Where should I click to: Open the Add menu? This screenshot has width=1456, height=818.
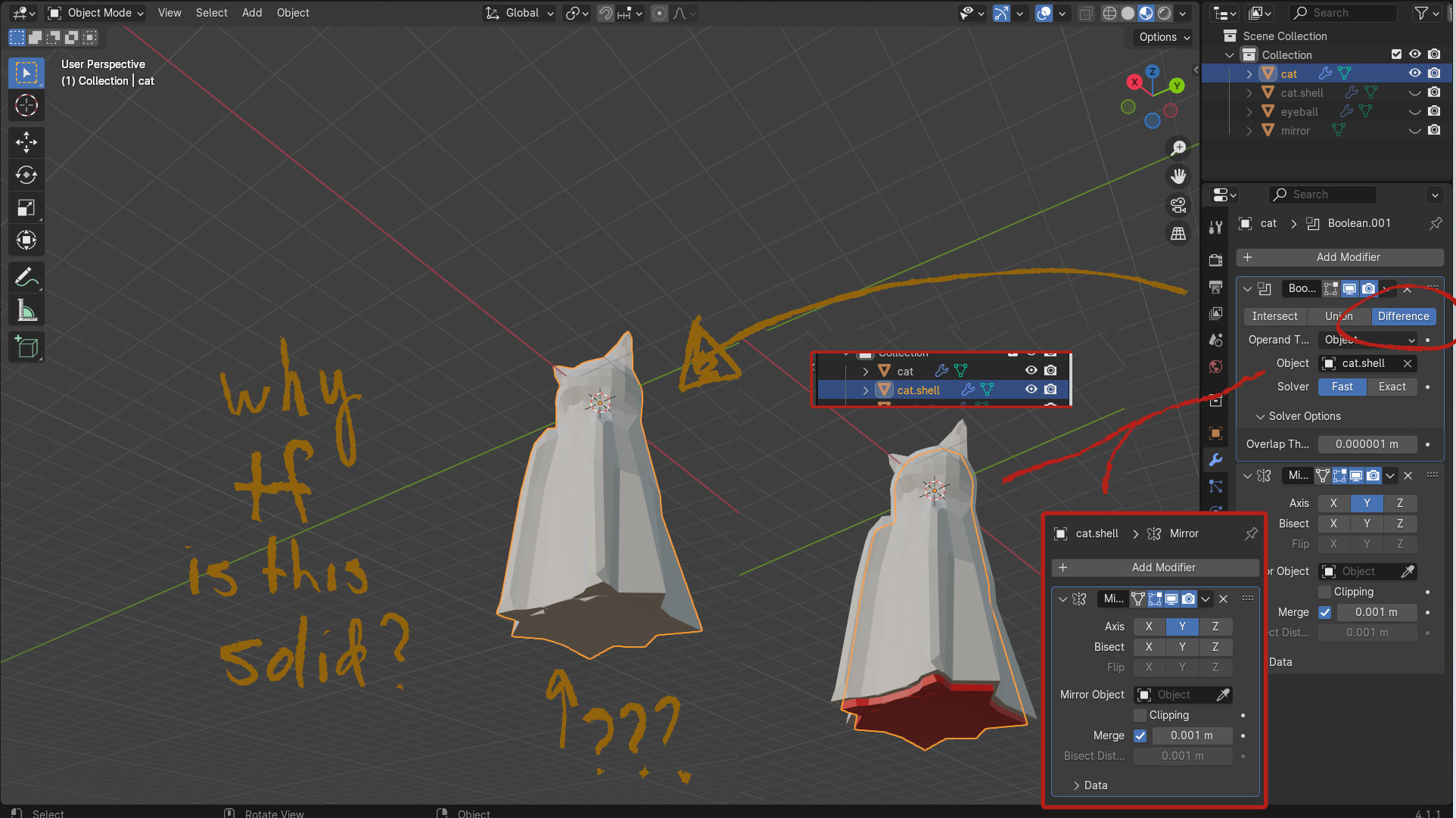click(251, 13)
